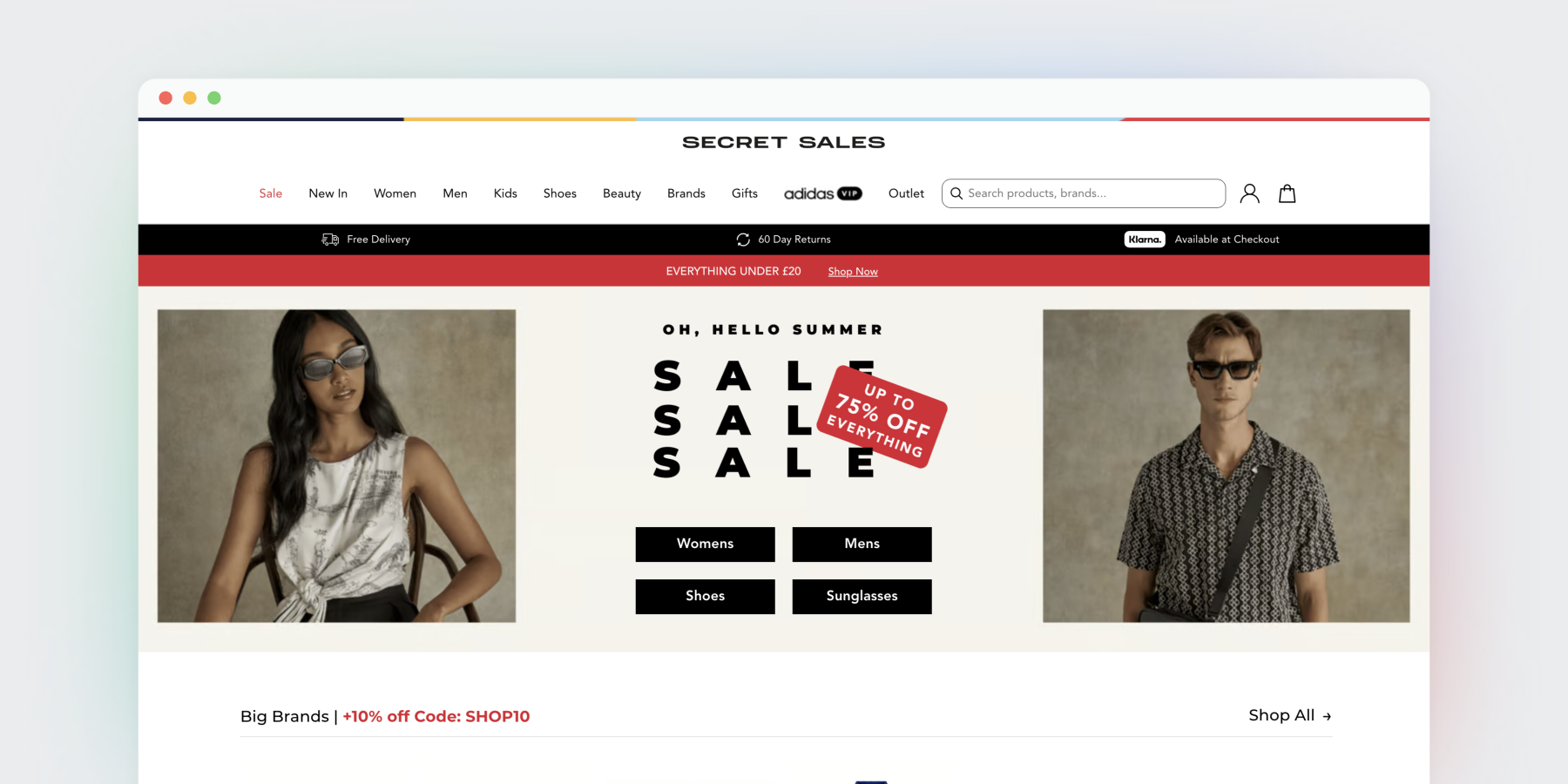Click the Free Delivery truck icon
Screen dimensions: 1568x784
[330, 240]
